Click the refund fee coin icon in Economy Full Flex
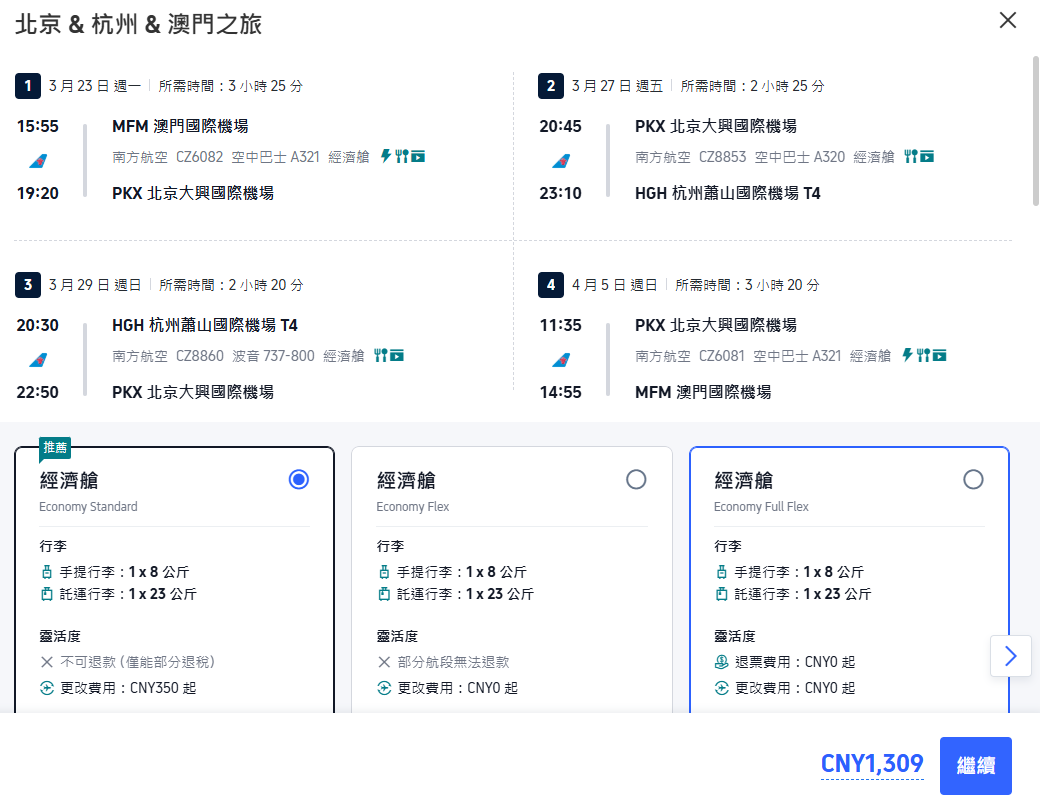Screen dimensions: 1040x805 pyautogui.click(x=720, y=659)
